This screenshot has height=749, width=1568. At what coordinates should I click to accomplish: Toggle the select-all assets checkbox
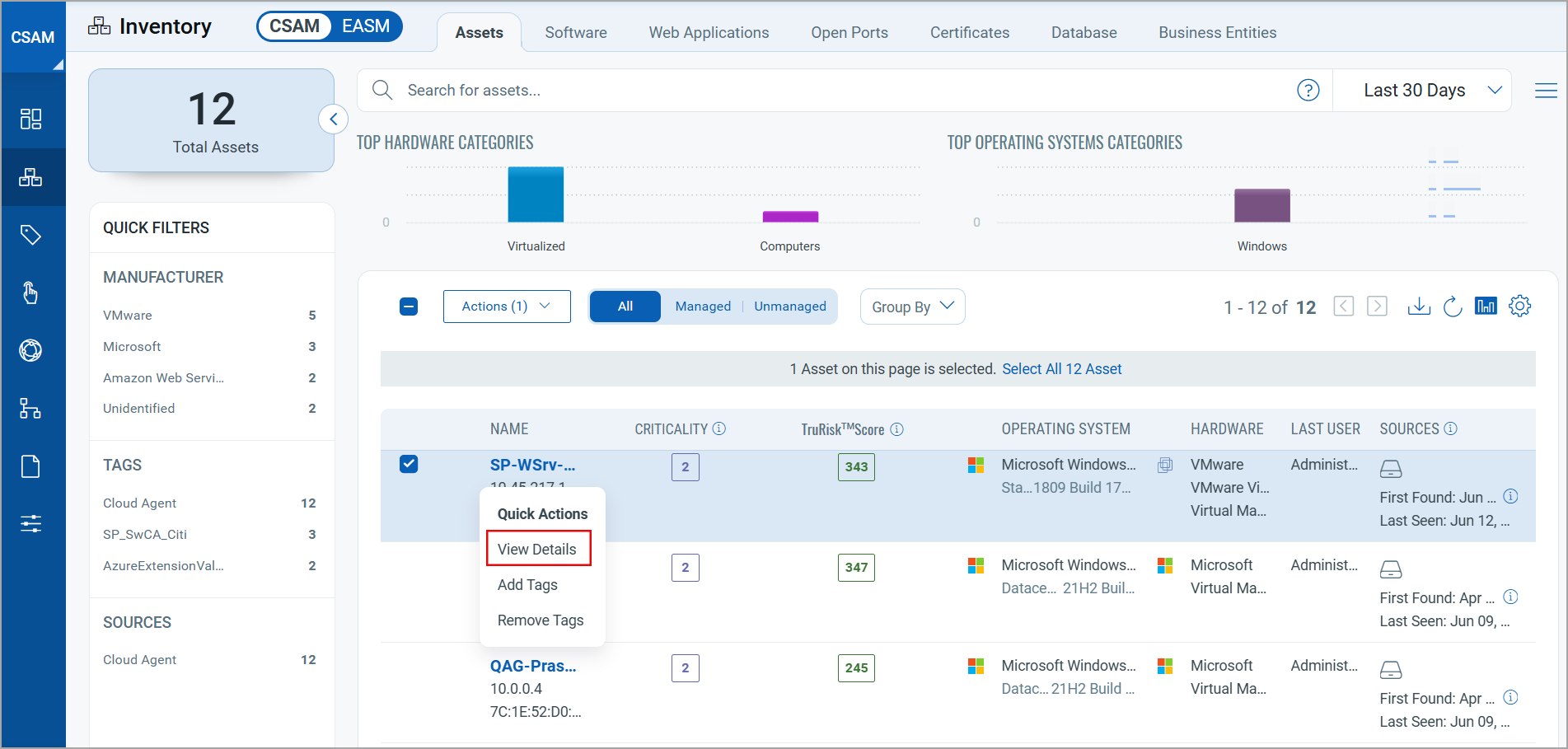pos(409,307)
